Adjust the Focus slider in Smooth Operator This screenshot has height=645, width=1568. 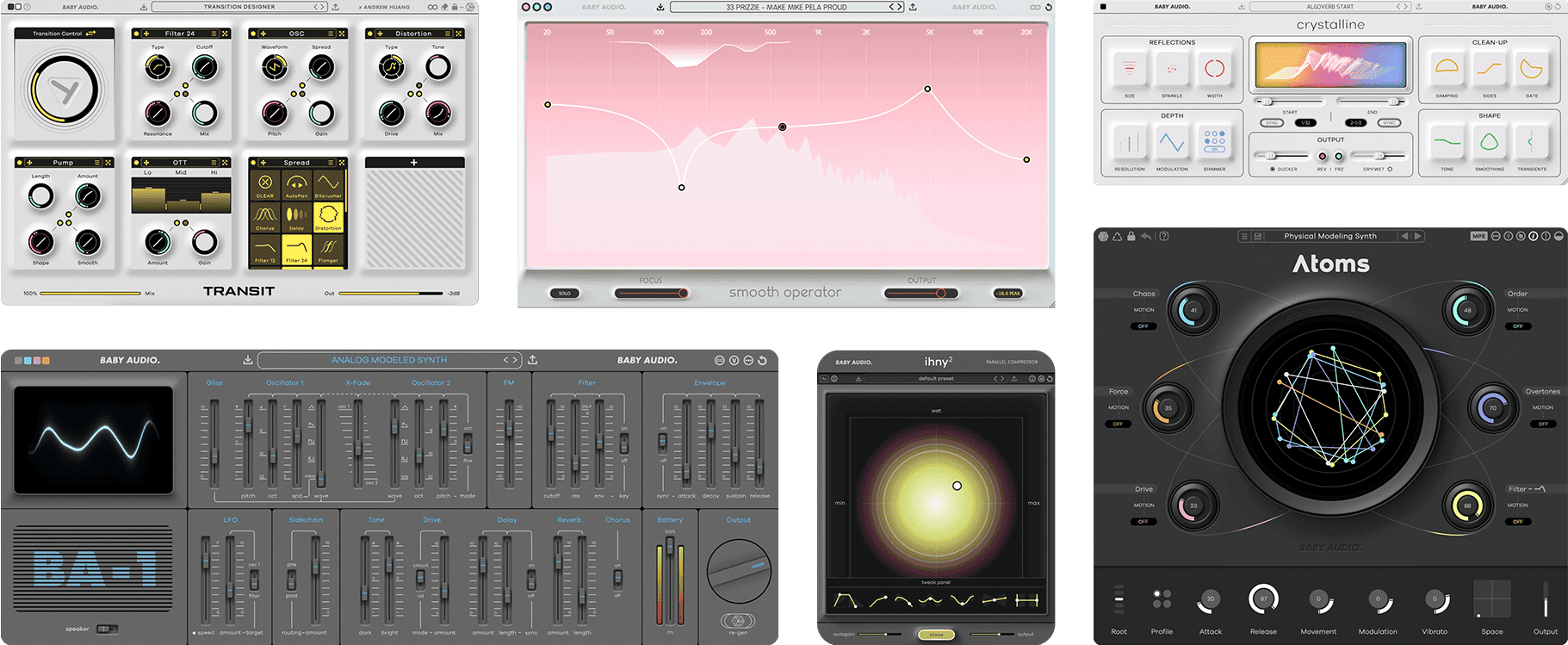651,294
